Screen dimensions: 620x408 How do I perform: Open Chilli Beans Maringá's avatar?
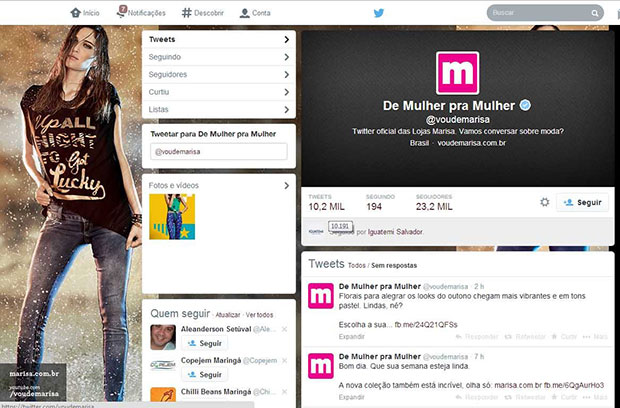(163, 395)
